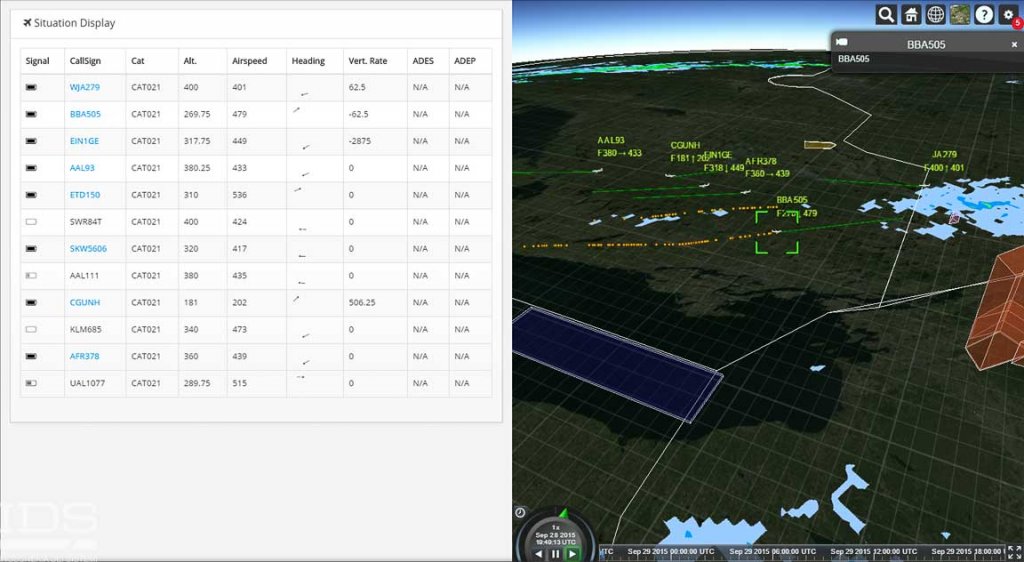
Task: Click the 536 airspeed value
Action: pos(239,195)
